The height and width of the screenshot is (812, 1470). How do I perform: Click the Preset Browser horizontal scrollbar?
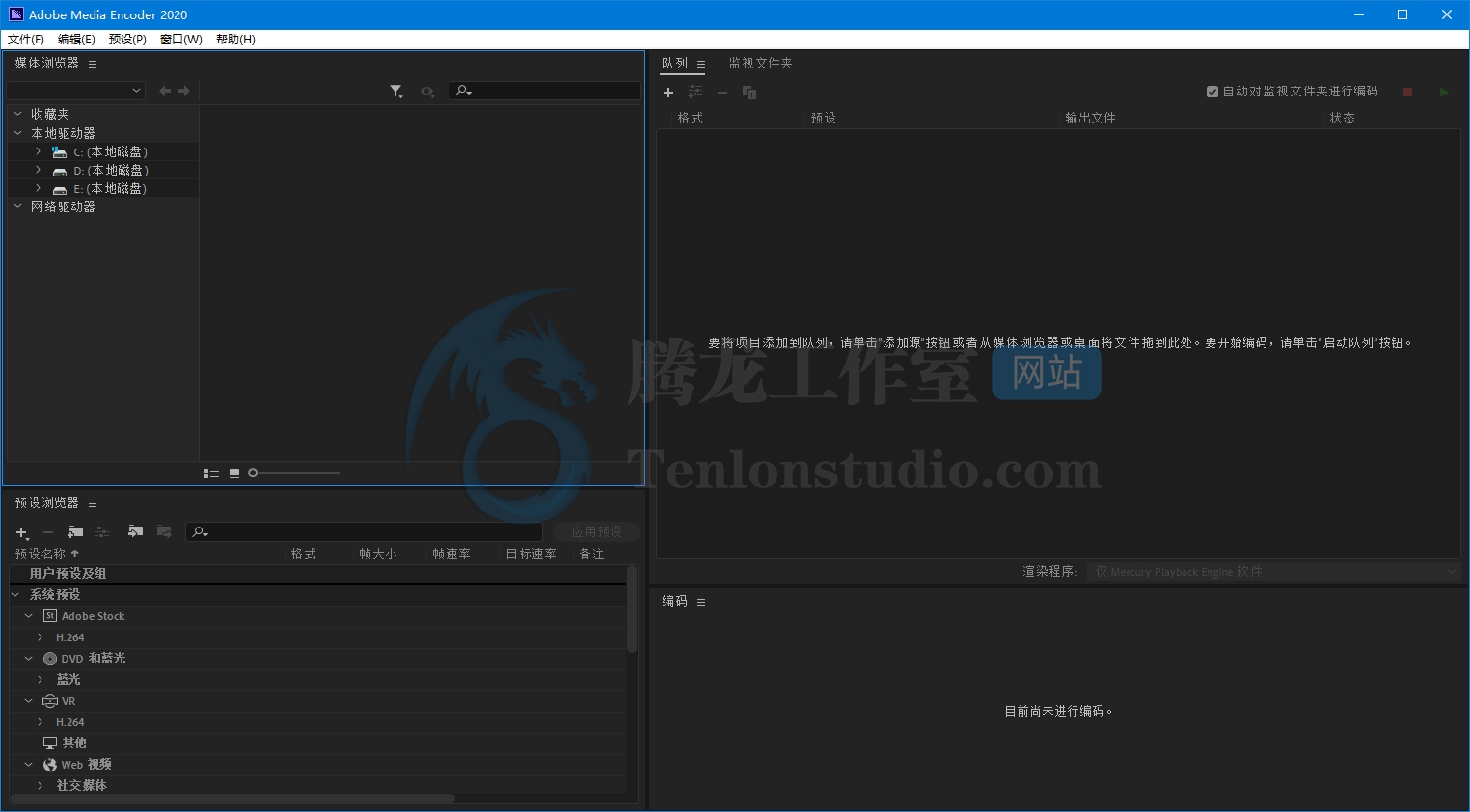point(231,799)
